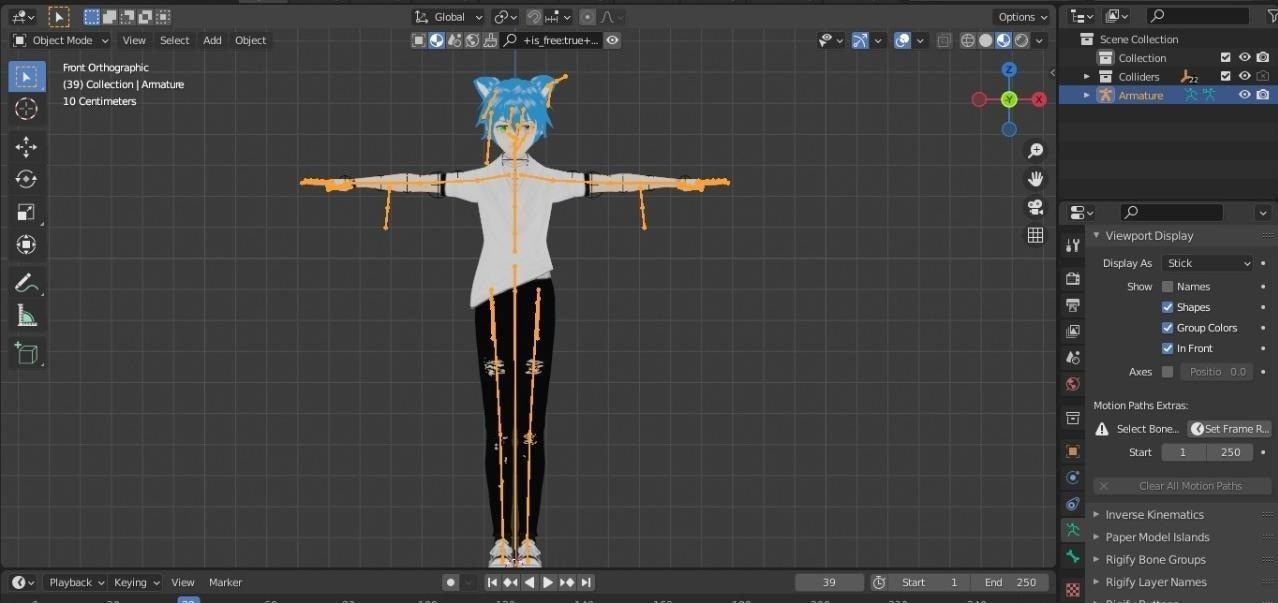Choose the Move tool

[x=27, y=147]
